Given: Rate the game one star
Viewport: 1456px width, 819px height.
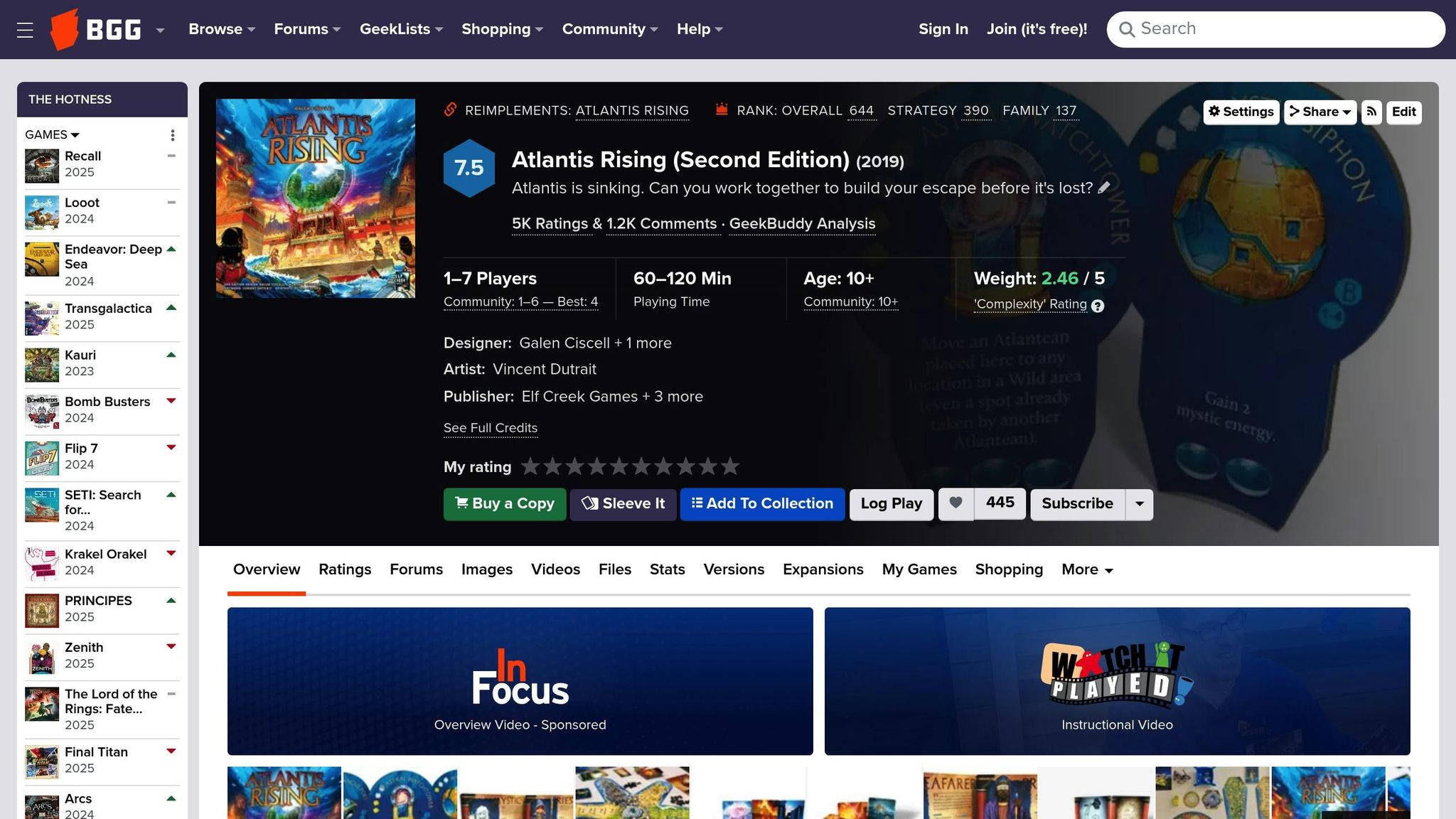Looking at the screenshot, I should pos(530,466).
